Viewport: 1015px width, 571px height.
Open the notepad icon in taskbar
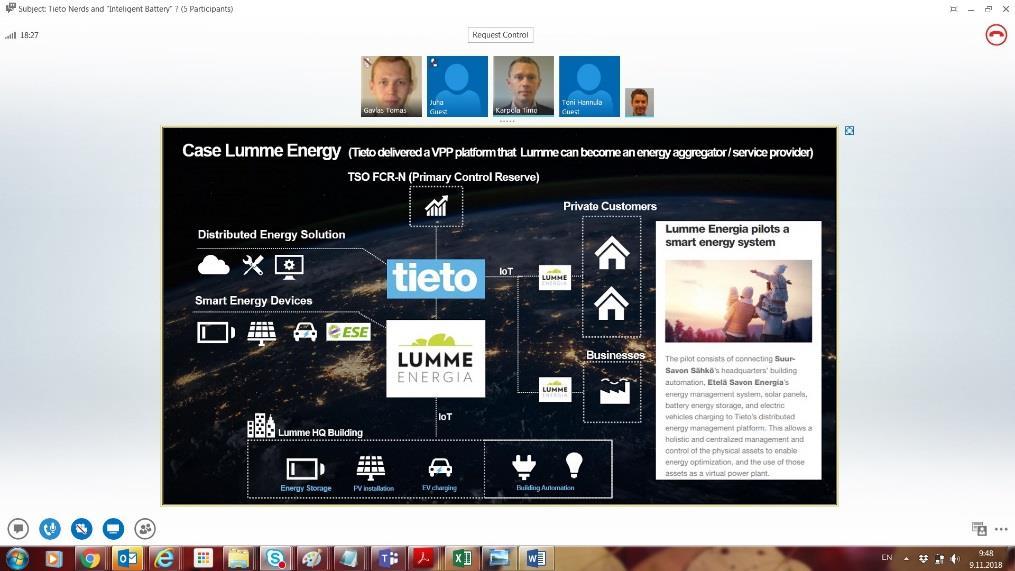pyautogui.click(x=350, y=558)
